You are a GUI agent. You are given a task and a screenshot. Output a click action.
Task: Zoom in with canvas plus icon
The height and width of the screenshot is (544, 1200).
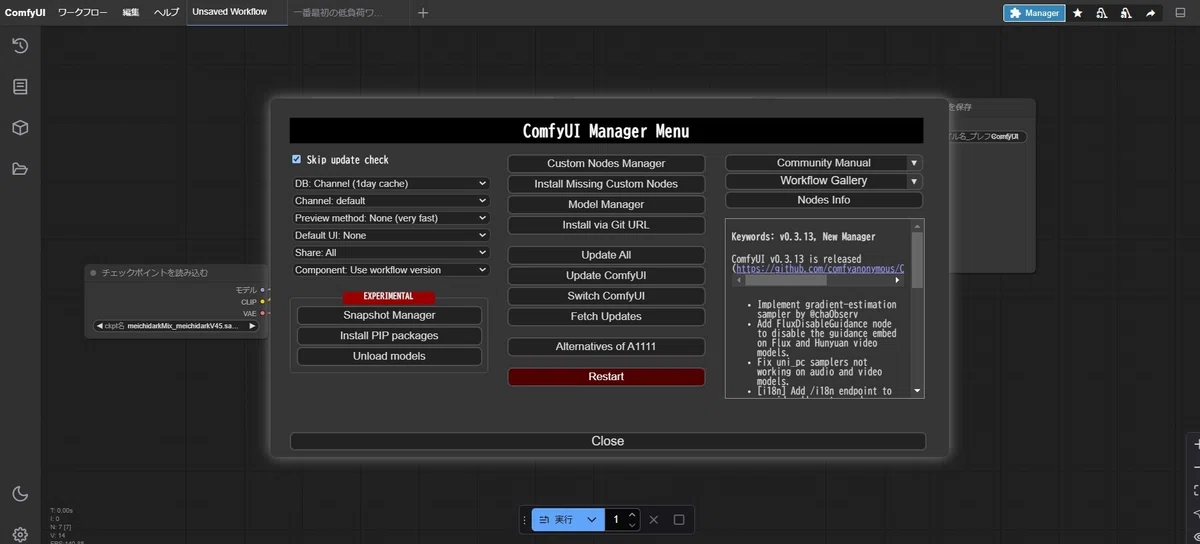1195,446
